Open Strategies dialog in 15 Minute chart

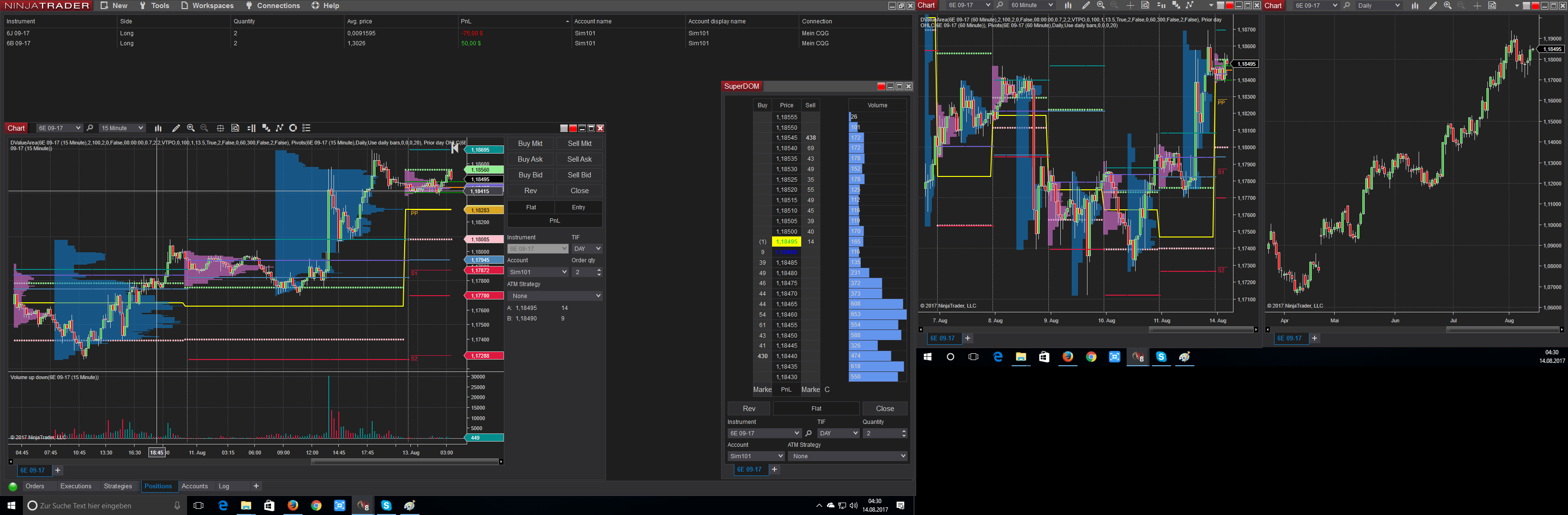point(280,128)
